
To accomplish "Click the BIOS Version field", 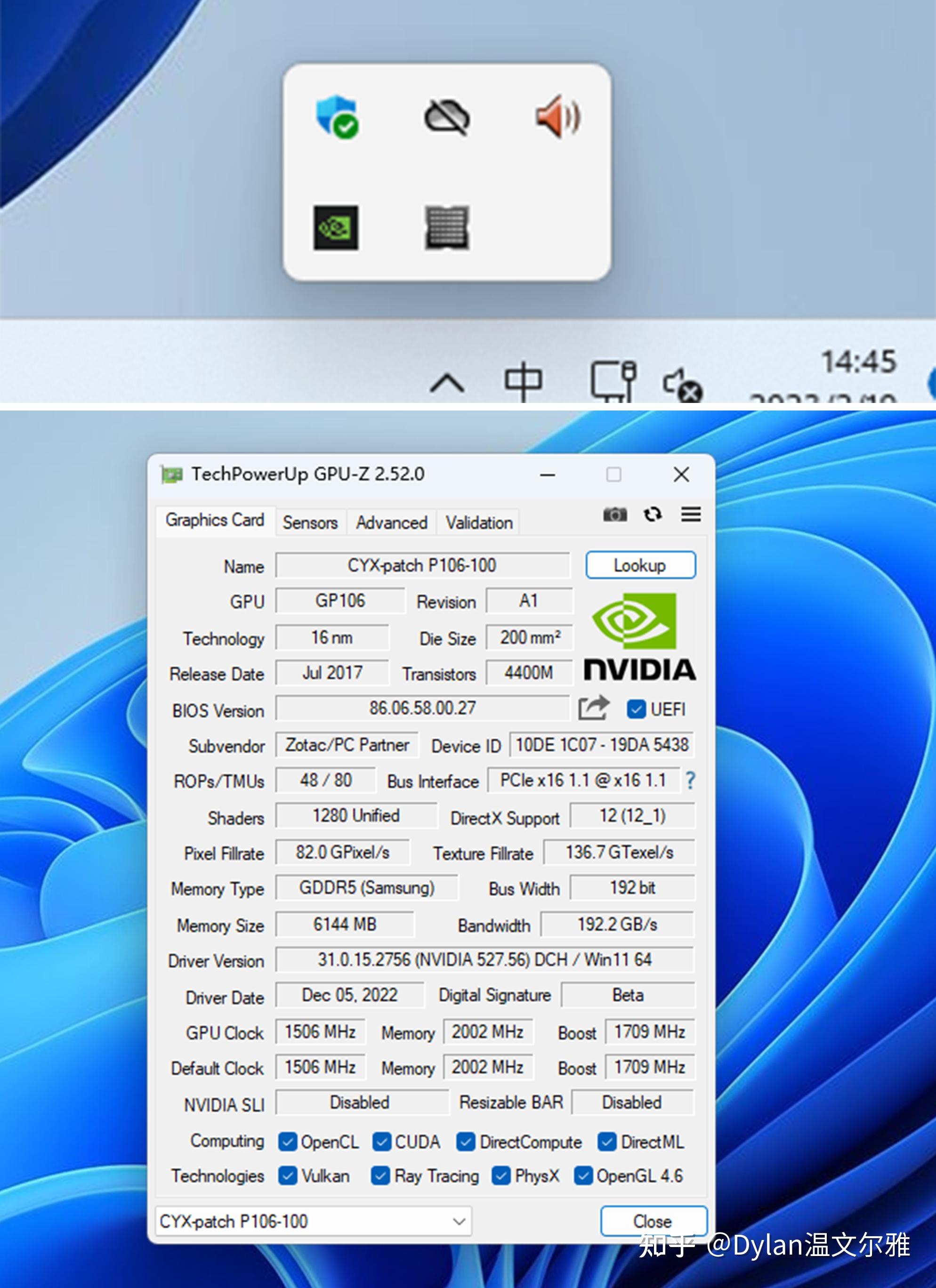I will pyautogui.click(x=422, y=708).
